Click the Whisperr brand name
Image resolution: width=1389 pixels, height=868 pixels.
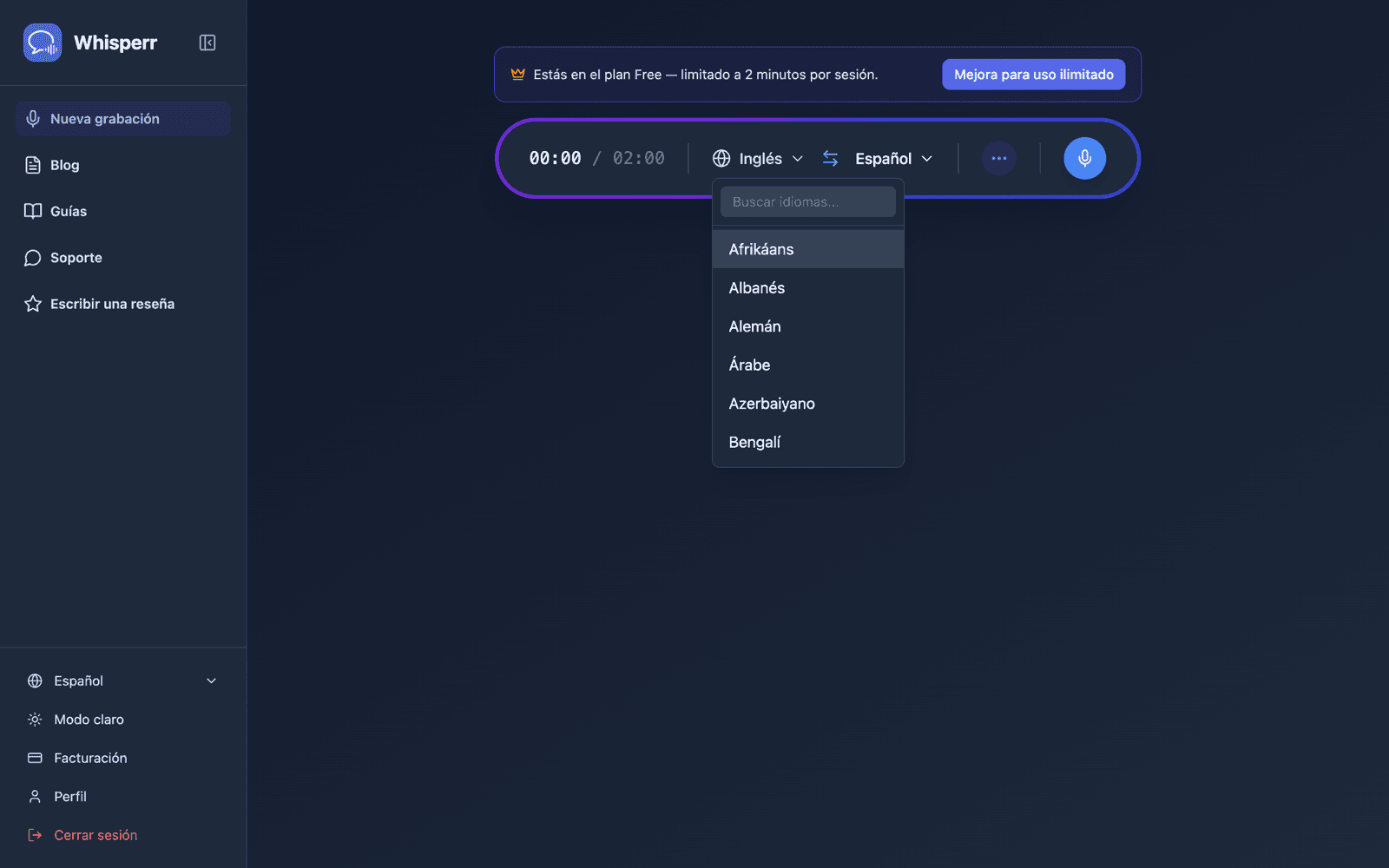tap(115, 43)
